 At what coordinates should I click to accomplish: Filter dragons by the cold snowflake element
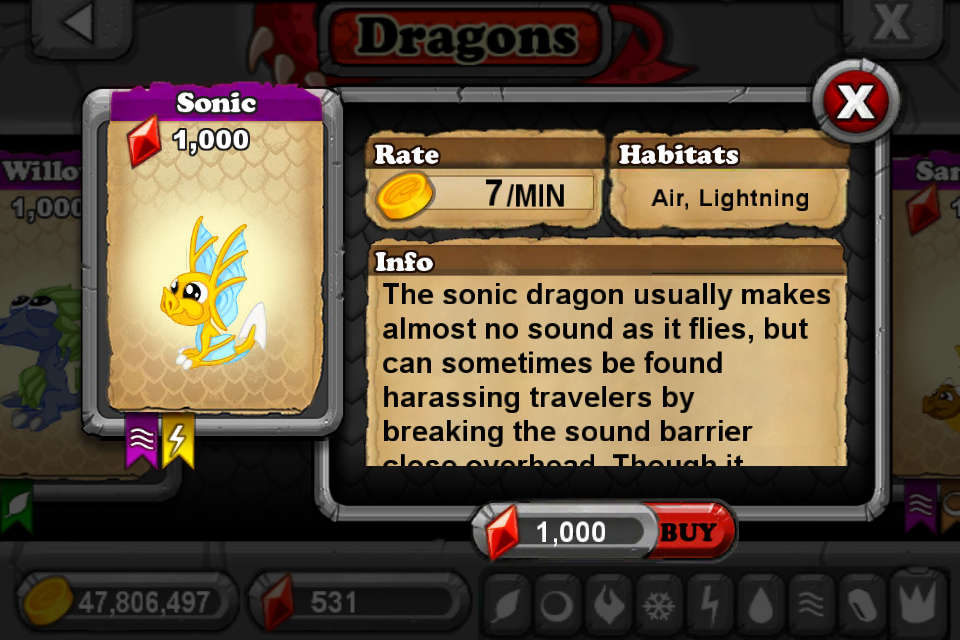(x=659, y=605)
